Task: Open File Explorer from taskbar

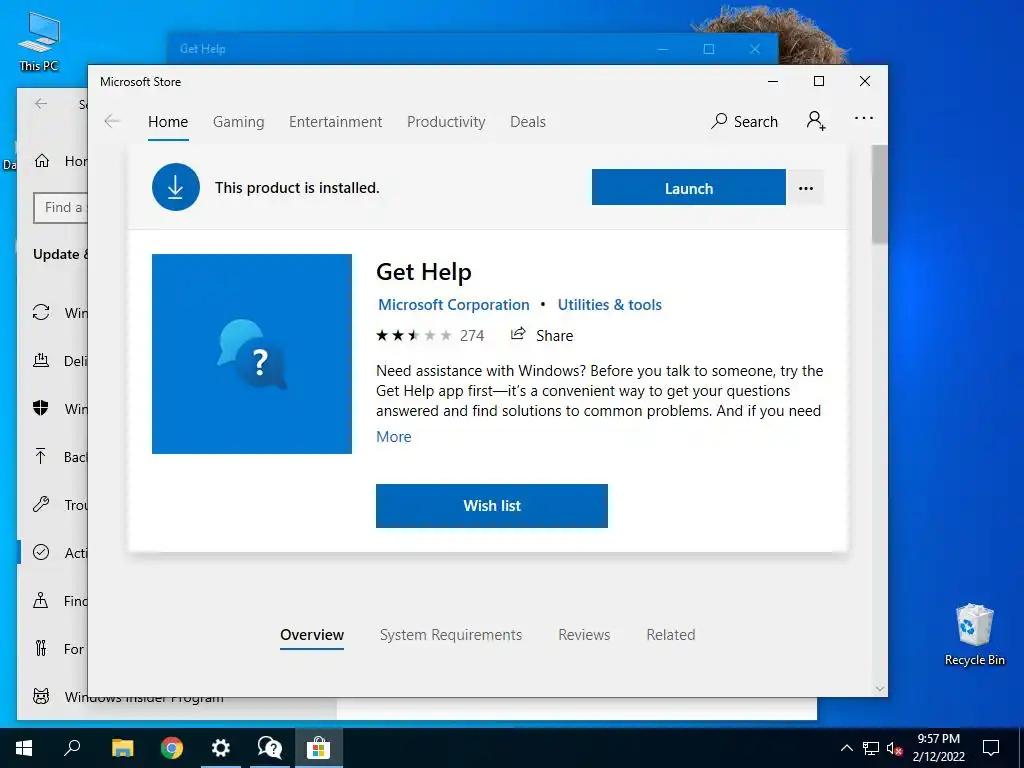Action: 122,748
